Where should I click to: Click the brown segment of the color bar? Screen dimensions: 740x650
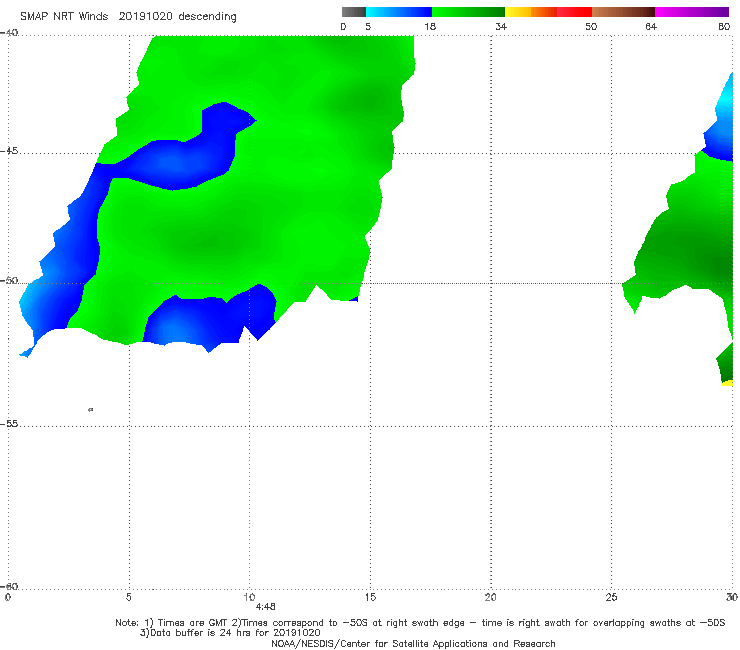coord(623,12)
